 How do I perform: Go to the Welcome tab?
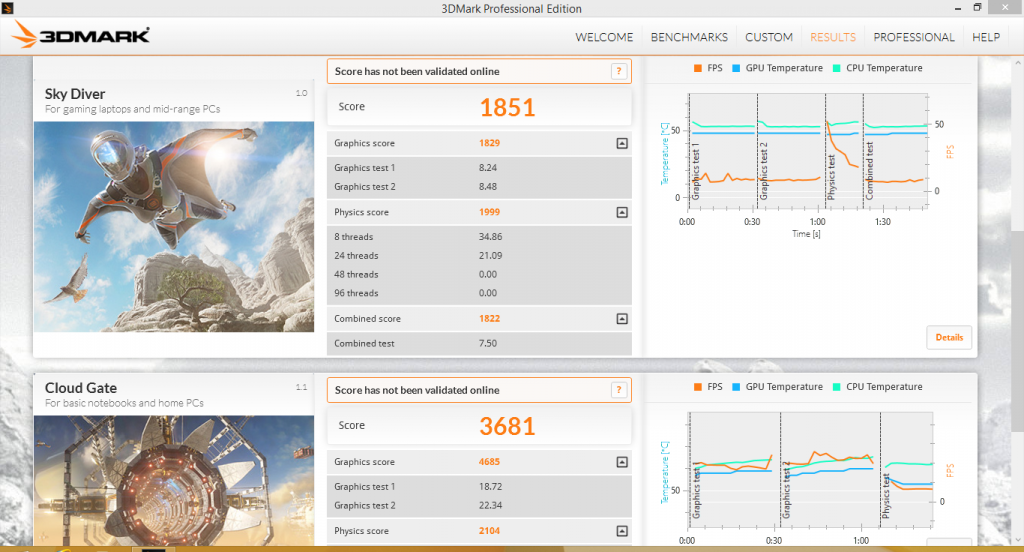click(604, 37)
